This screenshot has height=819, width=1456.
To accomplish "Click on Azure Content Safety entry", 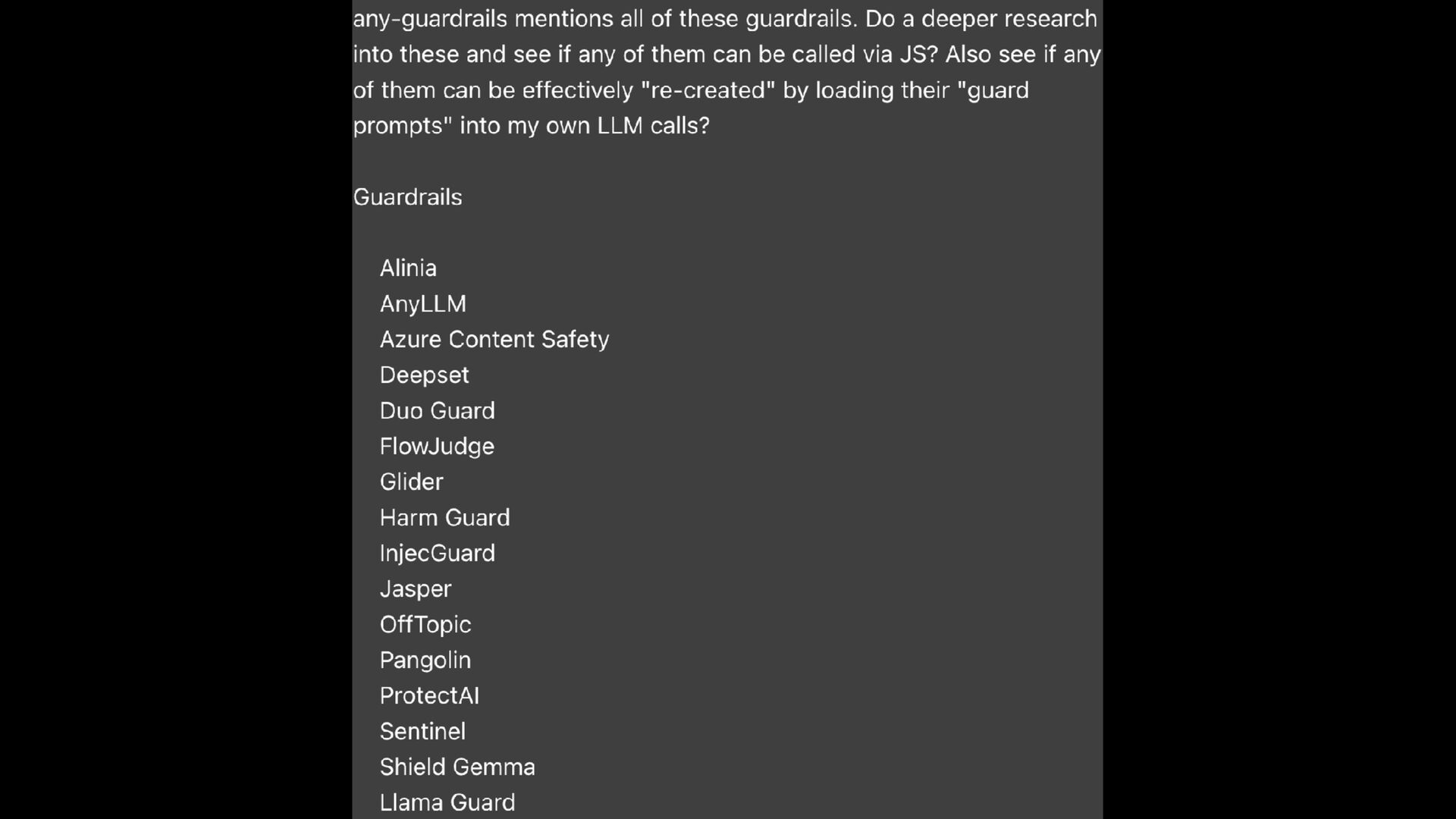I will pyautogui.click(x=494, y=340).
